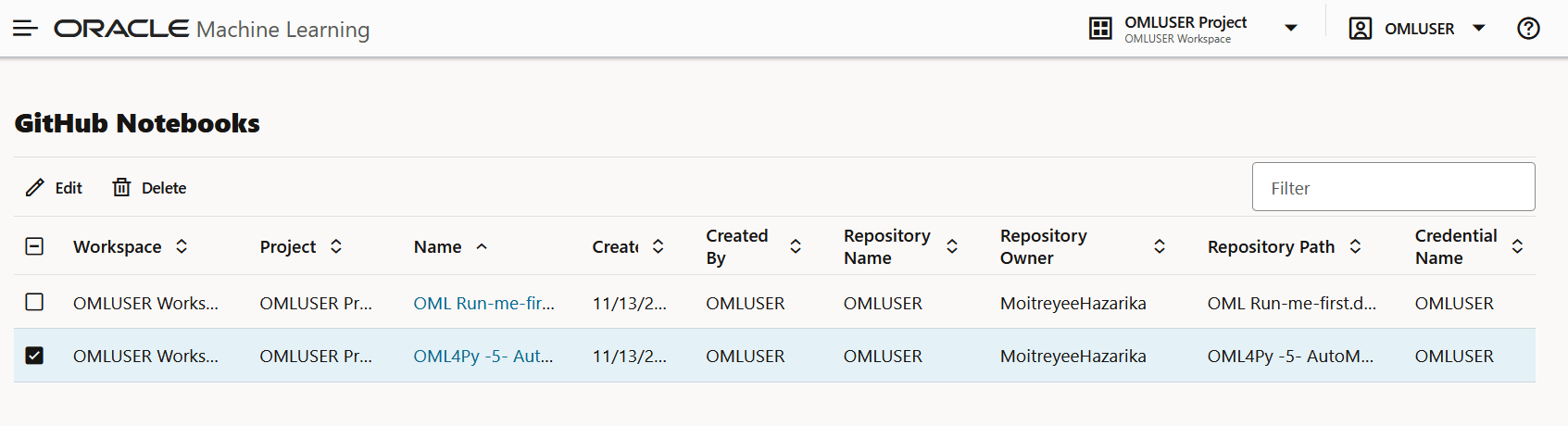Expand the OMLUSER Project dropdown arrow
This screenshot has height=426, width=1568.
click(1291, 29)
